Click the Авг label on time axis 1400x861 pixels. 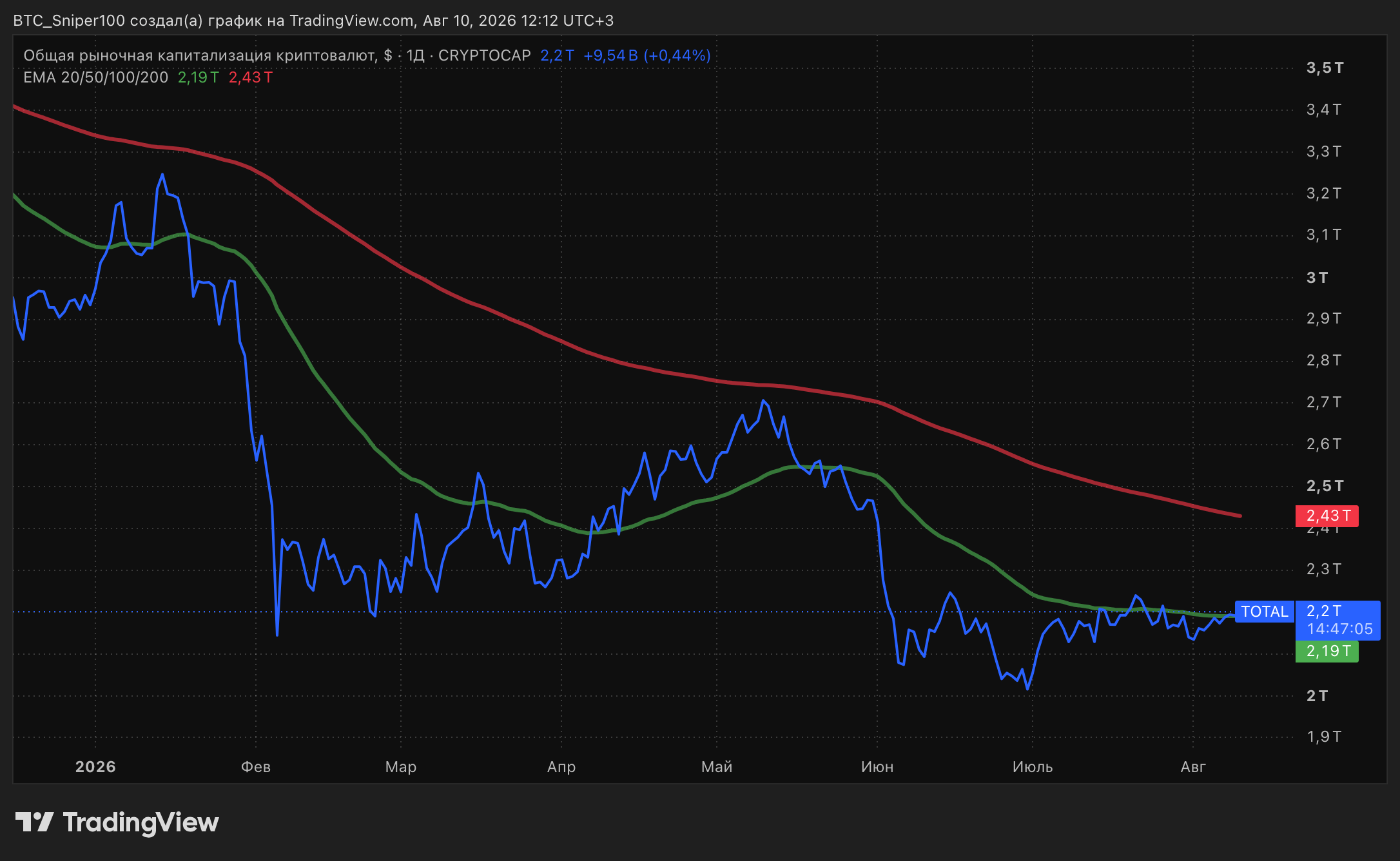point(1193,767)
